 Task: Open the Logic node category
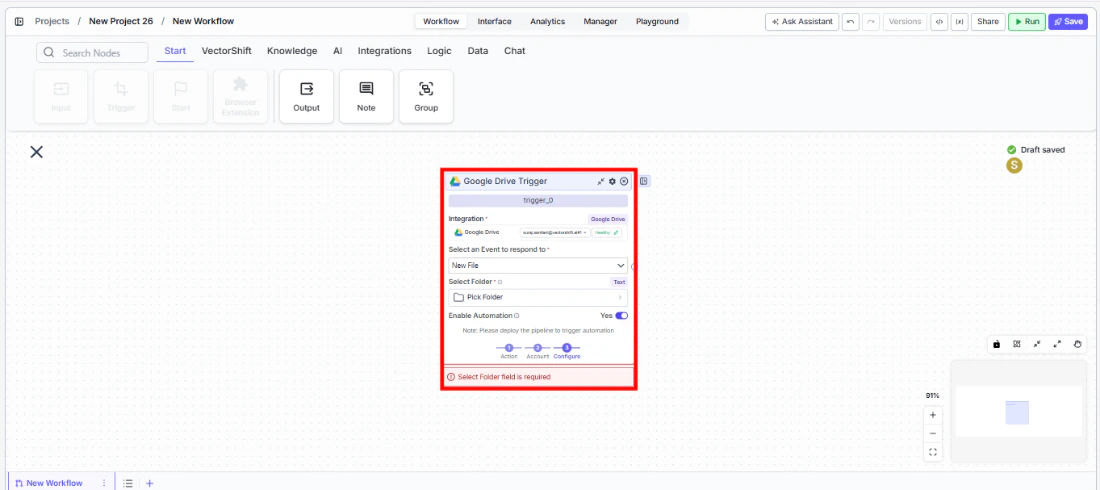[x=439, y=51]
